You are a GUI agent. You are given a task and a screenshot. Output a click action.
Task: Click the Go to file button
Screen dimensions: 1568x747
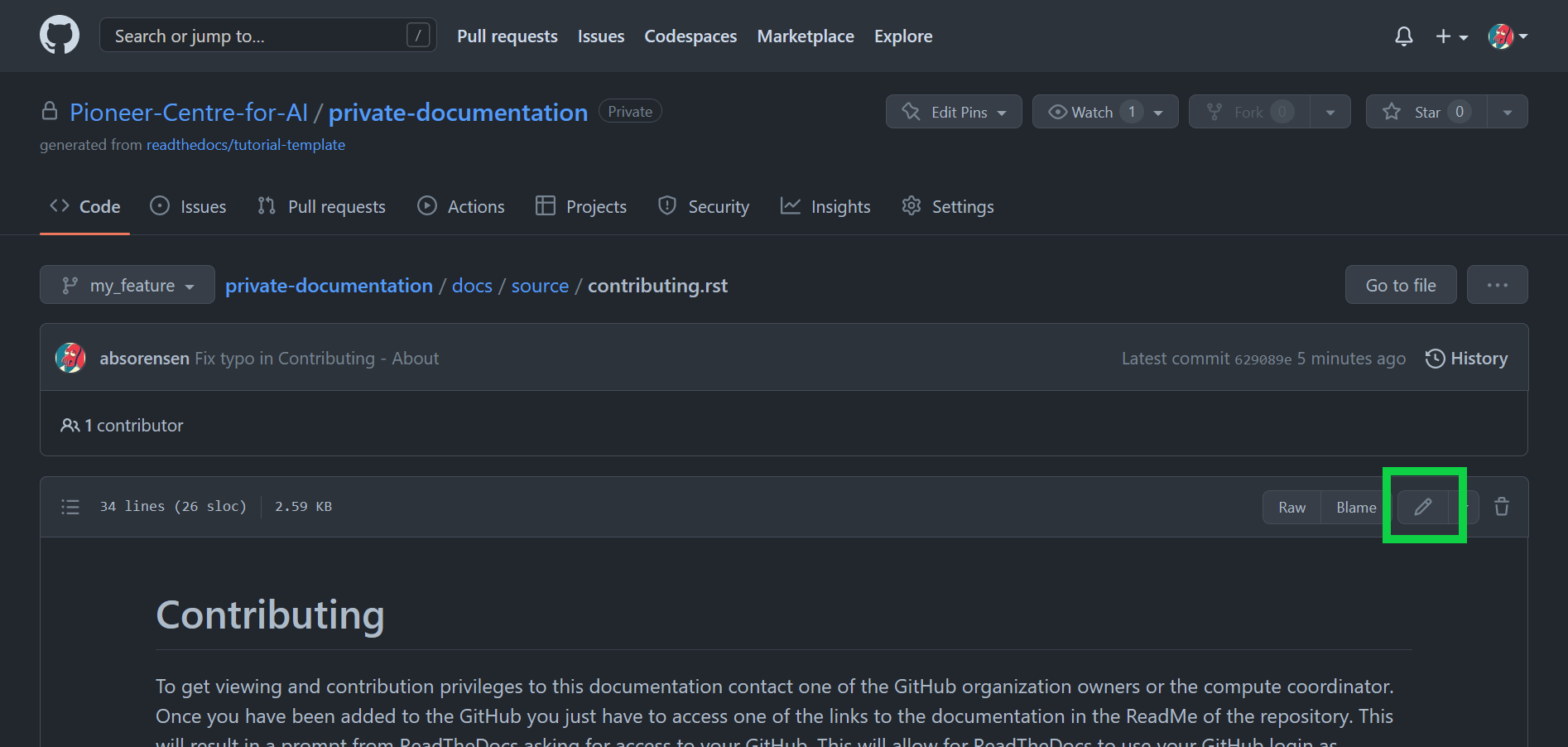pyautogui.click(x=1401, y=285)
